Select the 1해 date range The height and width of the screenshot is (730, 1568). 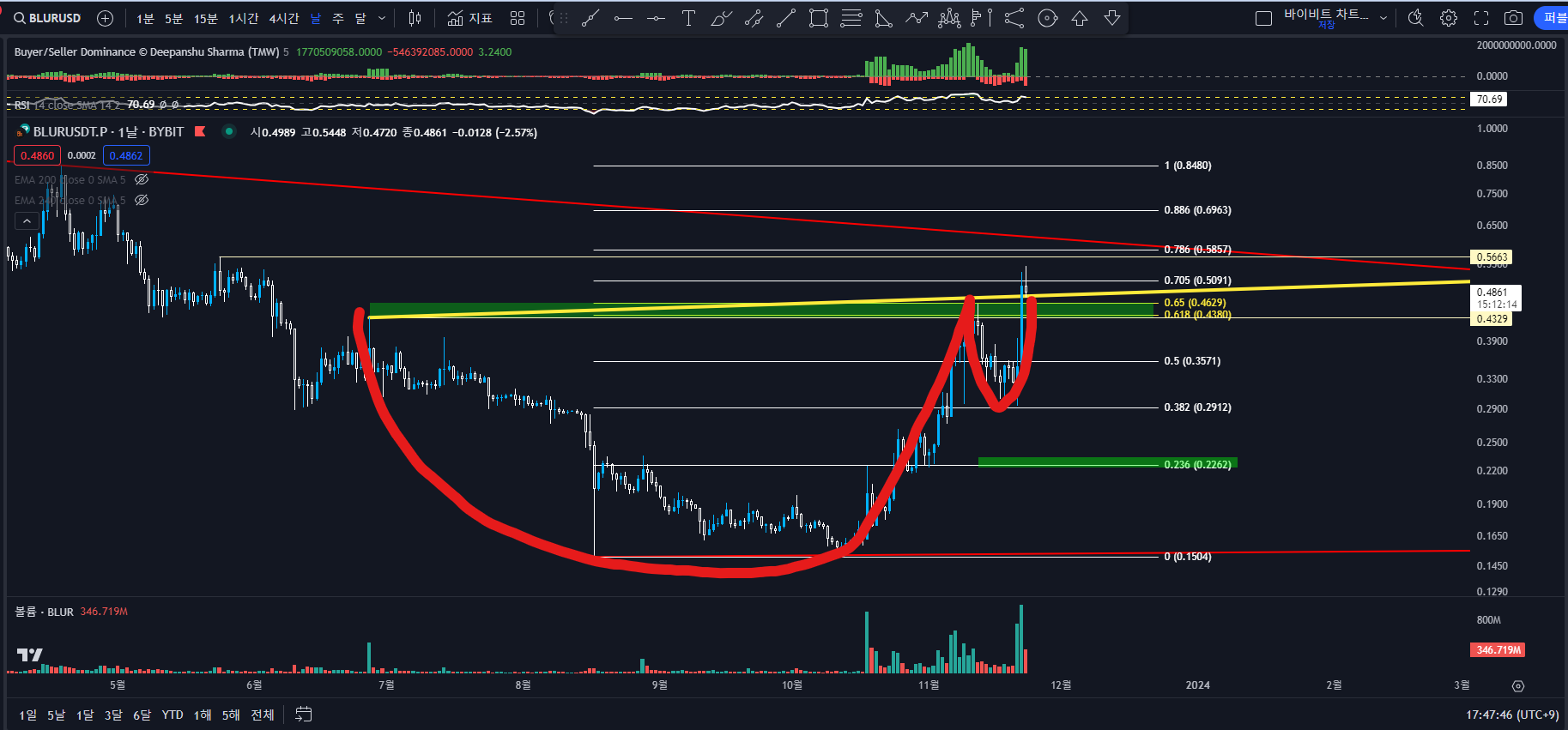point(202,715)
